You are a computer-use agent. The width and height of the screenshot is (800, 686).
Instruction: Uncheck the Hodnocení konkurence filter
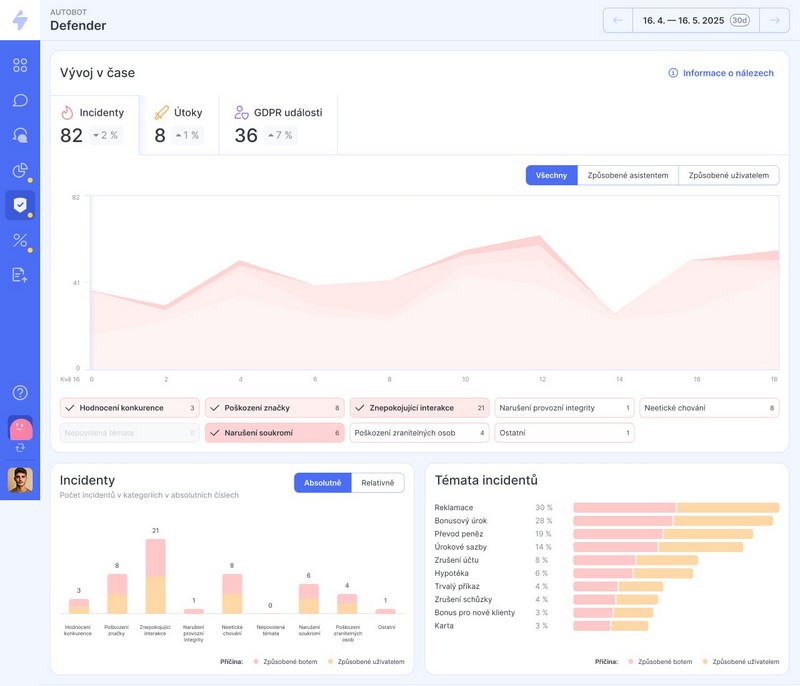click(129, 408)
